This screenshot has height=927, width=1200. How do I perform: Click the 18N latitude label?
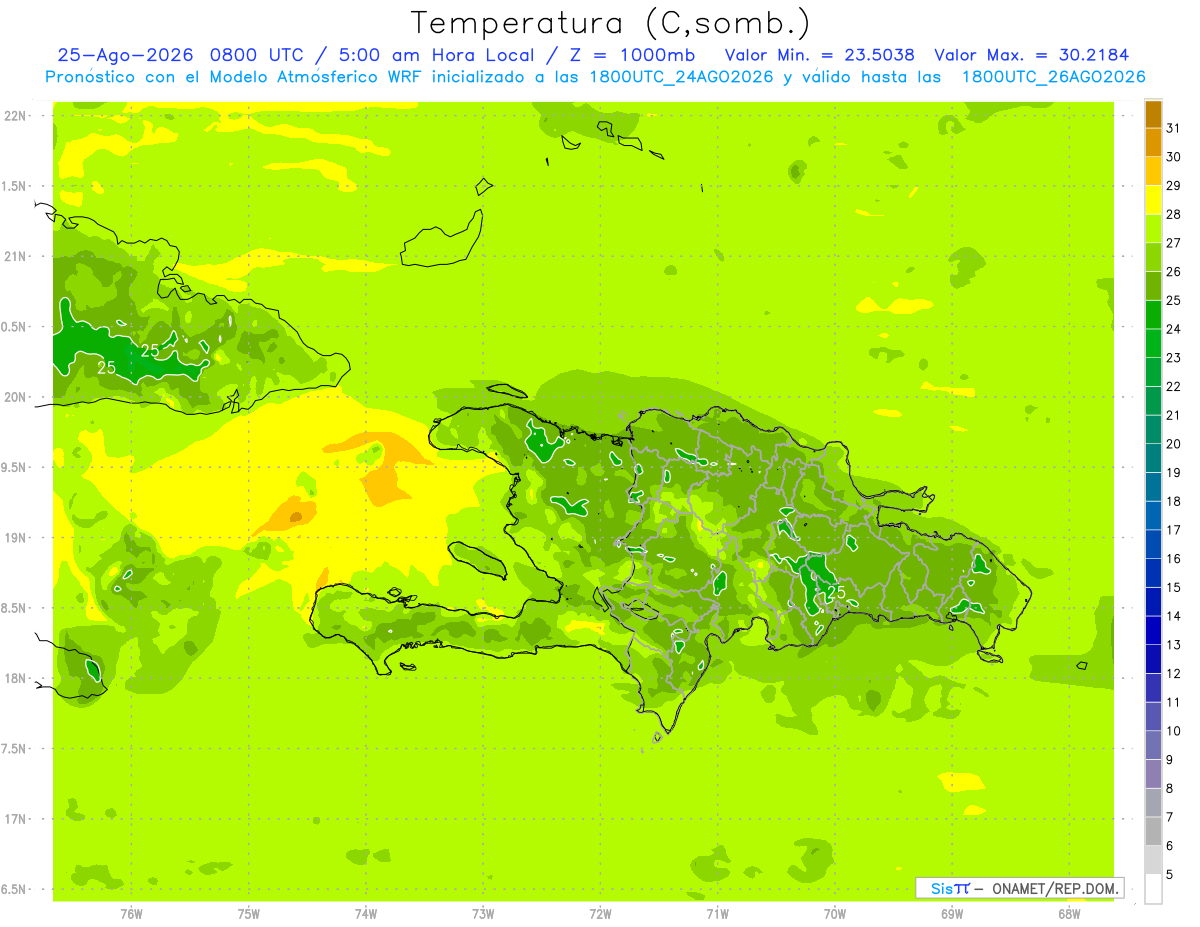click(x=15, y=679)
